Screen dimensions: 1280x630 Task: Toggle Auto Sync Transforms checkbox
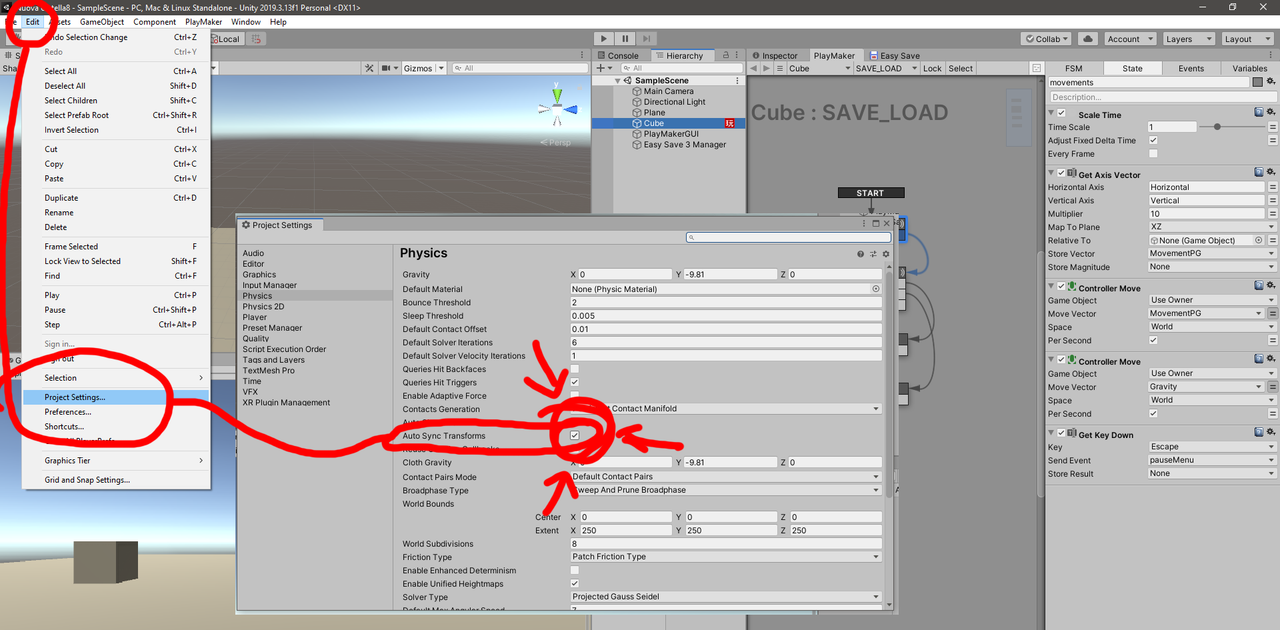(x=575, y=436)
